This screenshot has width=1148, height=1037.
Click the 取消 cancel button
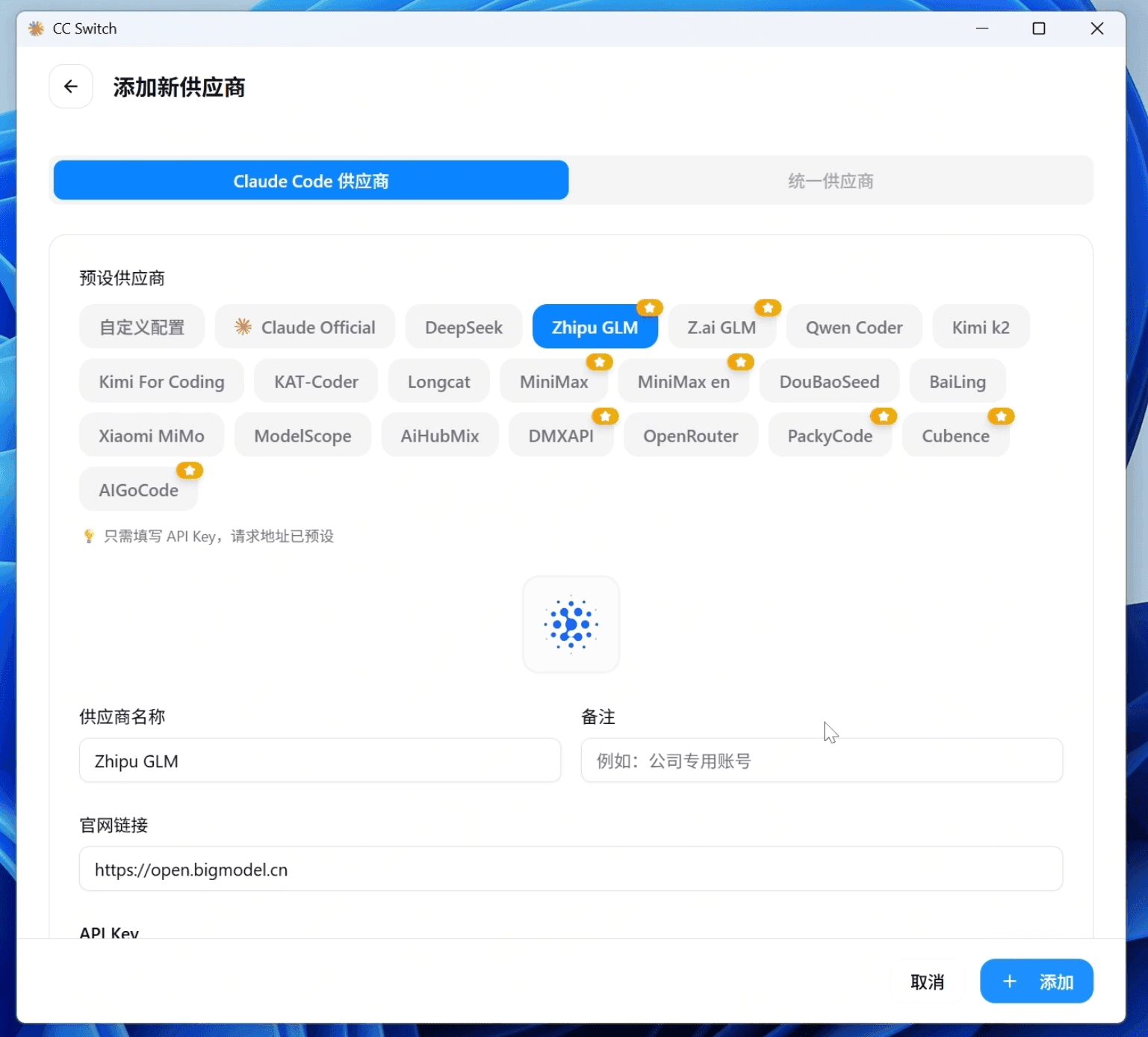(x=927, y=982)
